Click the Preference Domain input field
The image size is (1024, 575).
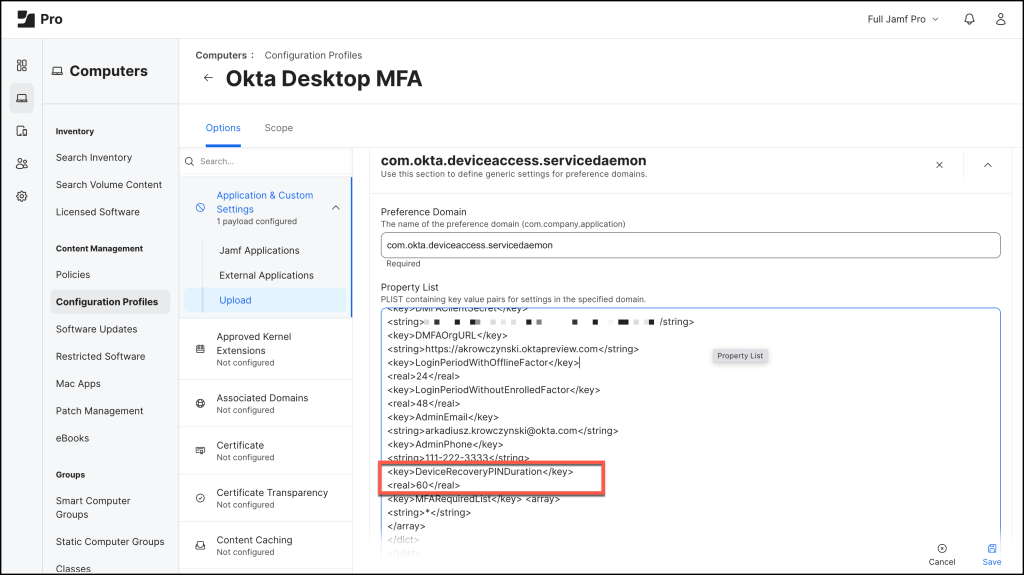690,245
